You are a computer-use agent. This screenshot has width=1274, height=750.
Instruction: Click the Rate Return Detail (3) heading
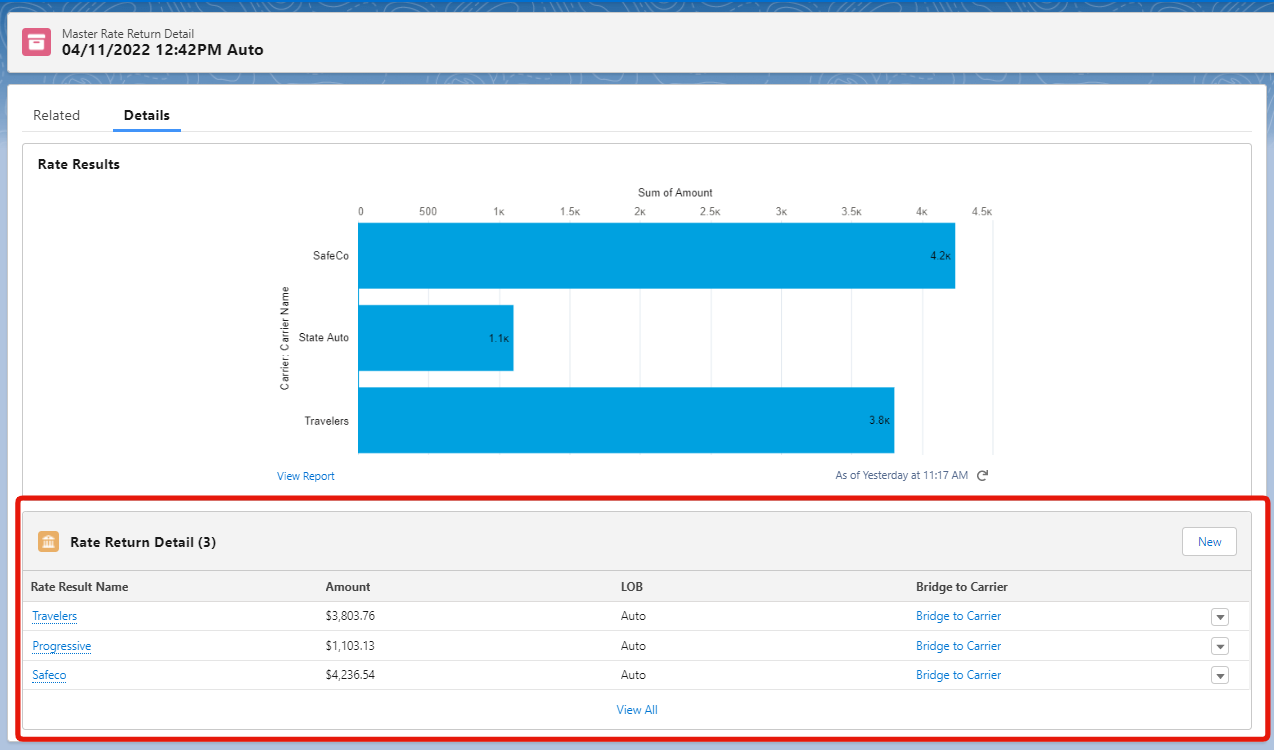point(143,542)
